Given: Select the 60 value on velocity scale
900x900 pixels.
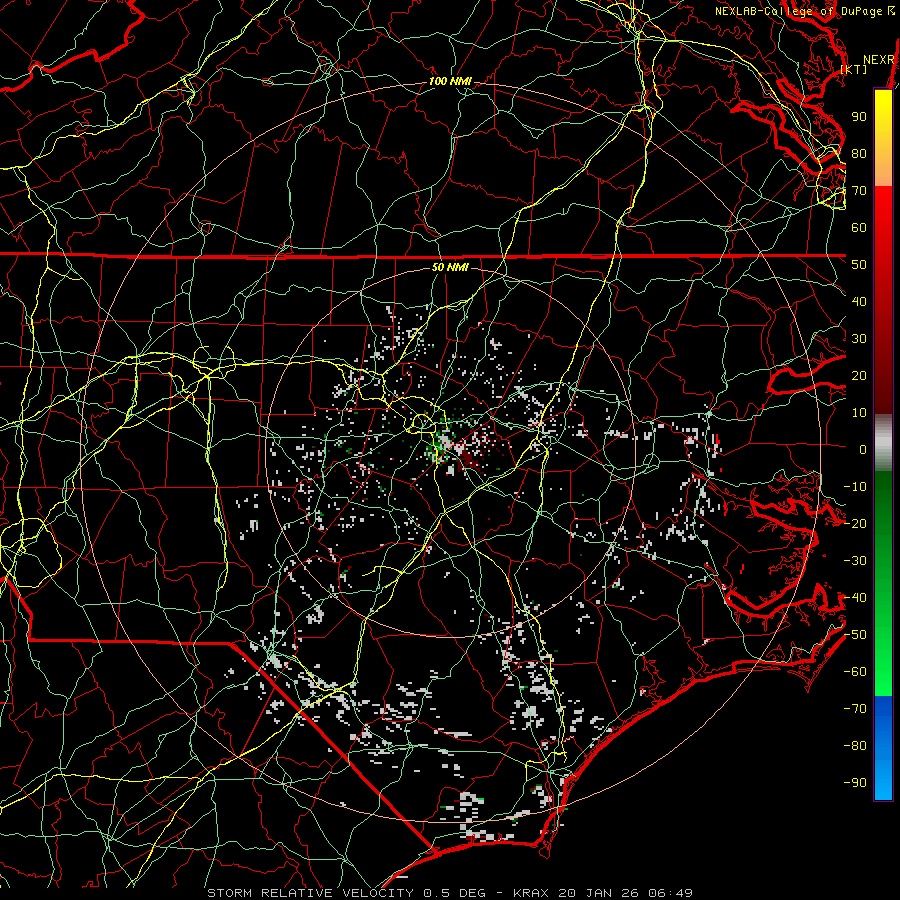Looking at the screenshot, I should [859, 228].
